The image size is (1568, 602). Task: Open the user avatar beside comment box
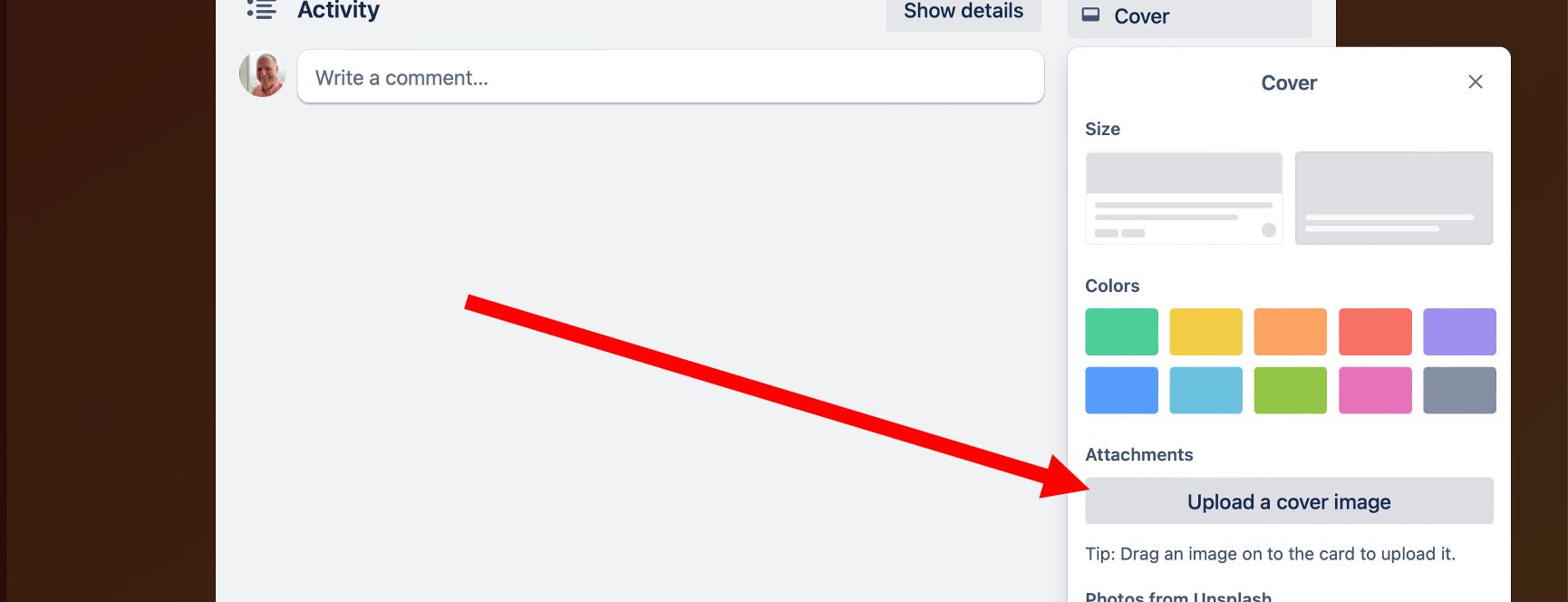(262, 74)
